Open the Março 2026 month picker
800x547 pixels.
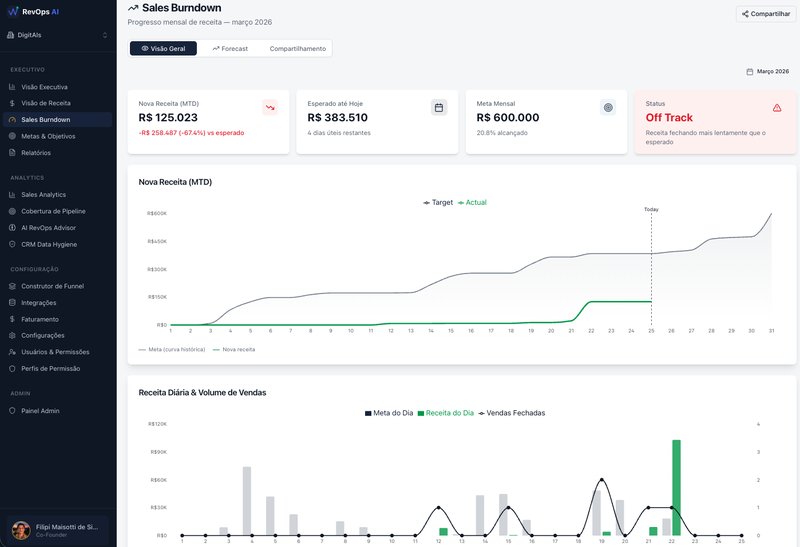767,71
